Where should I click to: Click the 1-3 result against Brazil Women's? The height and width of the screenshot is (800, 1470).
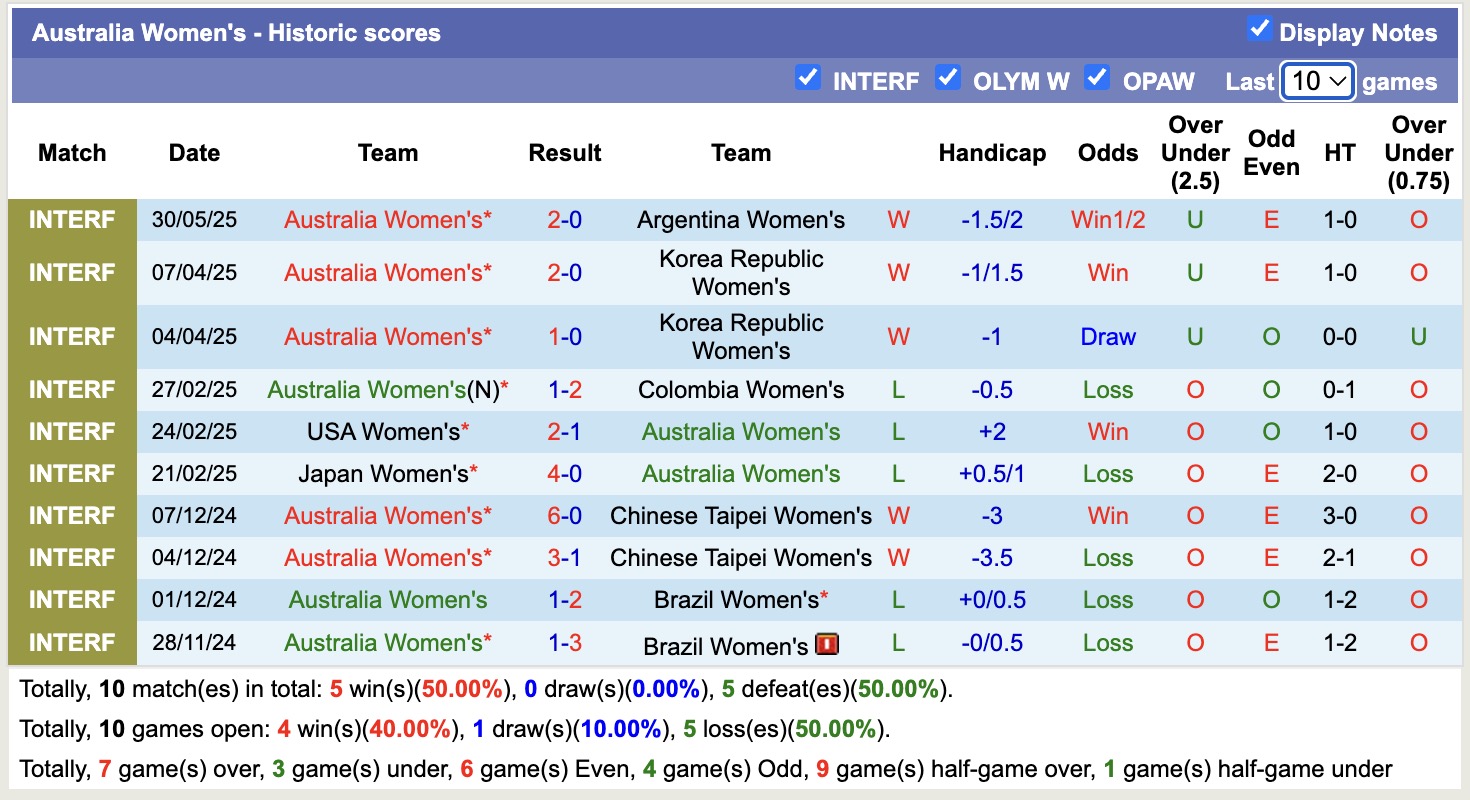[x=564, y=643]
